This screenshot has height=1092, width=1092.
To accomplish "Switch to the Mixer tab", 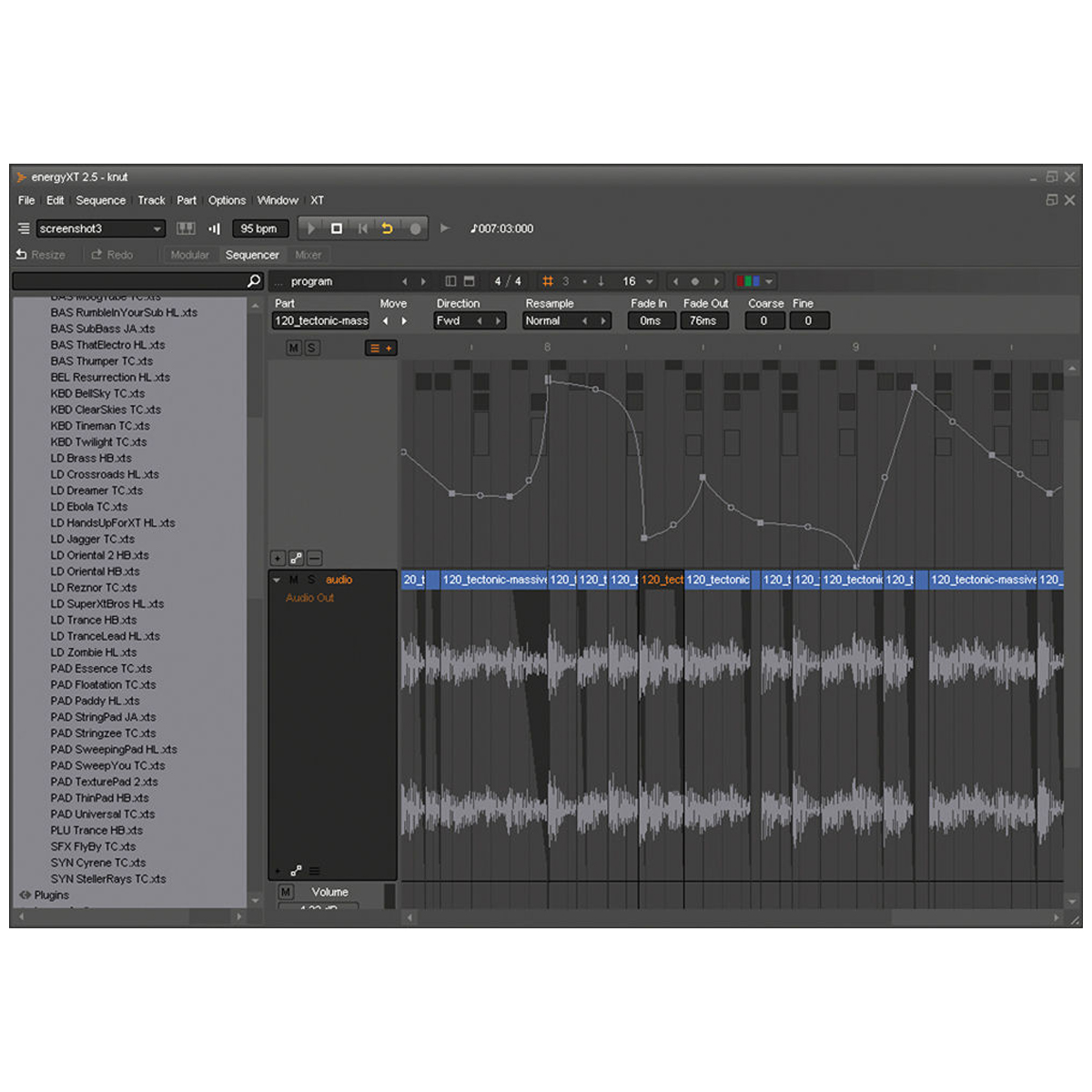I will pyautogui.click(x=308, y=255).
